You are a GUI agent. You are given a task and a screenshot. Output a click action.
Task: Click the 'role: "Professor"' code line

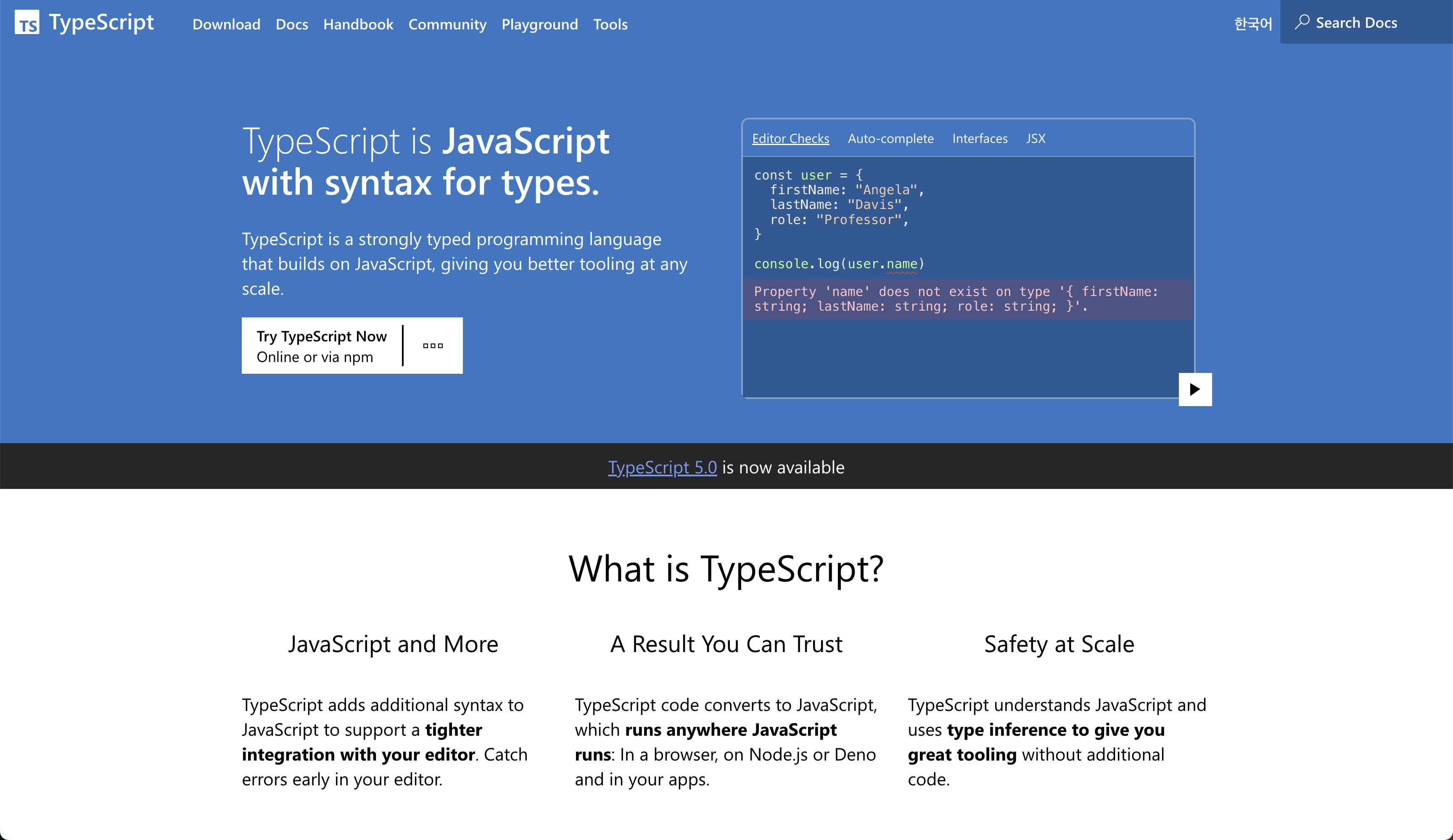click(x=840, y=219)
